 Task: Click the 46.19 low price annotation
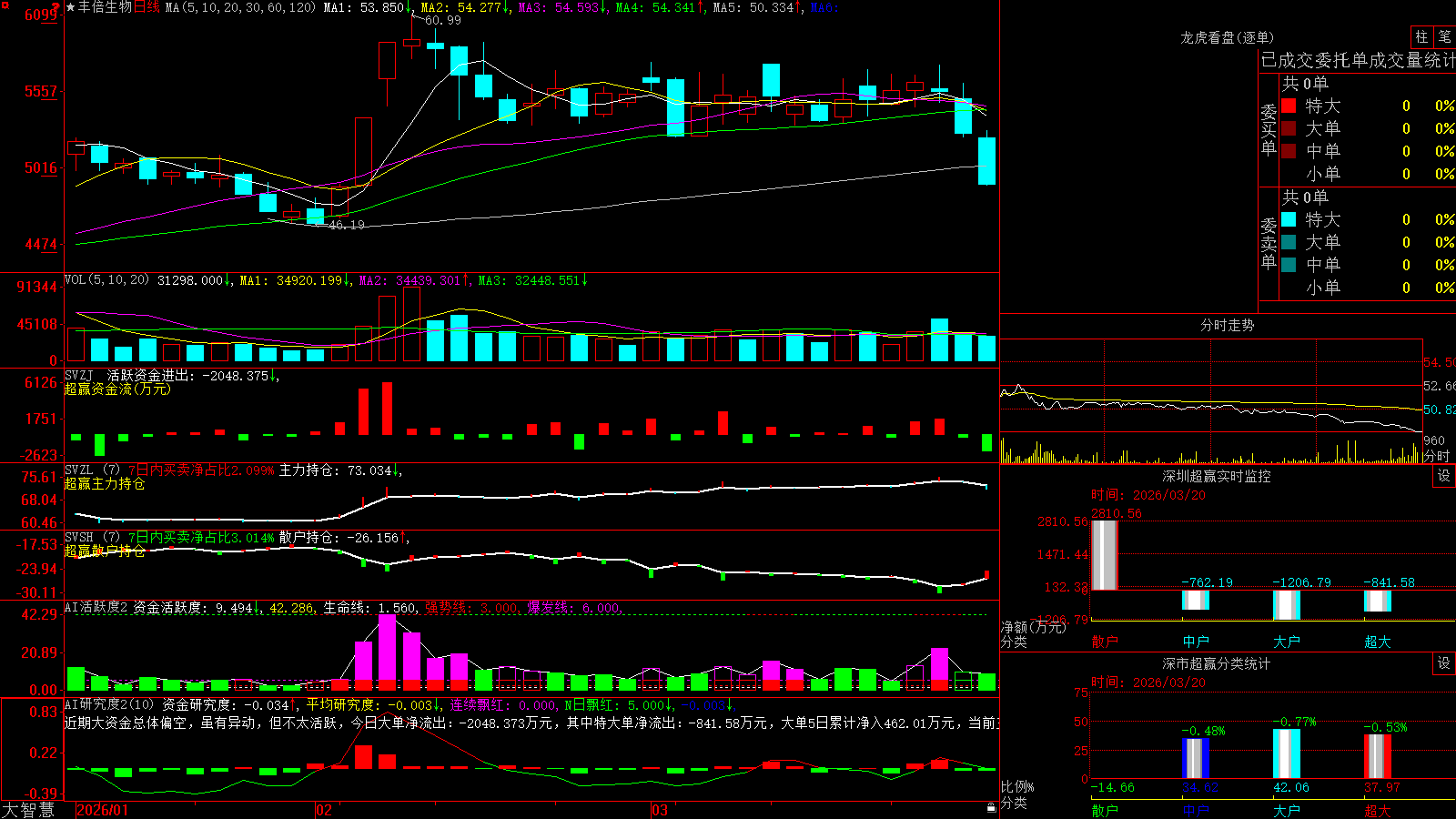point(346,225)
